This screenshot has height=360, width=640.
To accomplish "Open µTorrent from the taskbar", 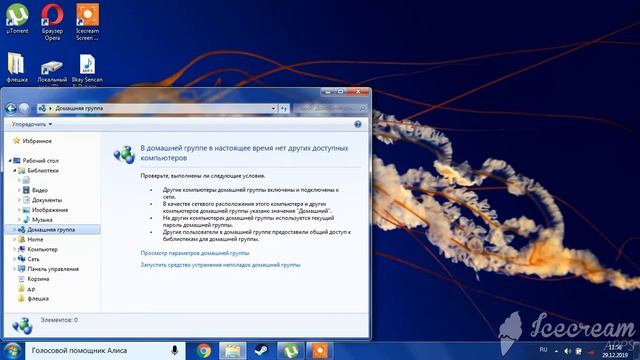I will point(291,351).
